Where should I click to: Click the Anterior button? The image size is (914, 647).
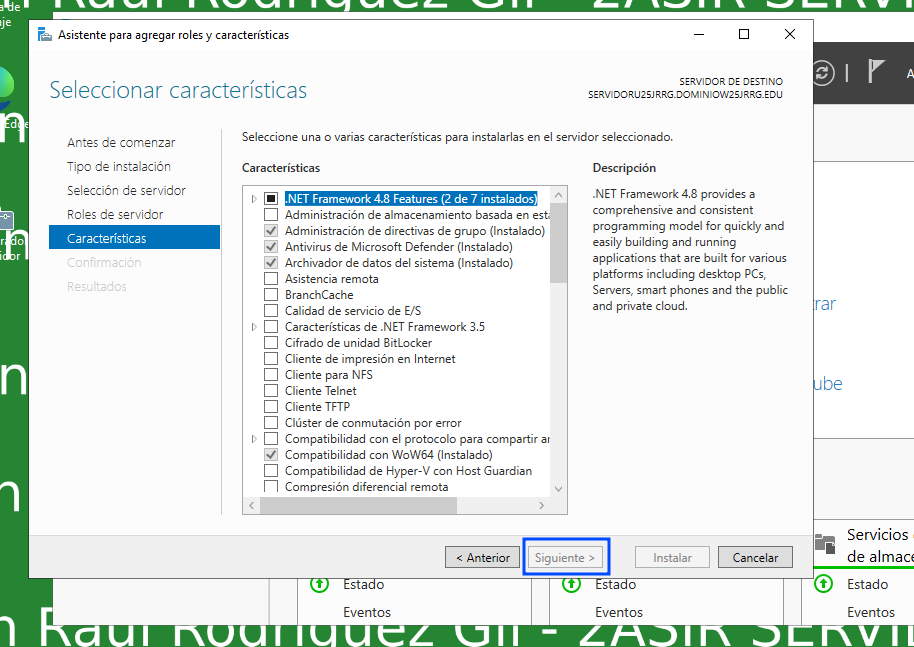483,558
